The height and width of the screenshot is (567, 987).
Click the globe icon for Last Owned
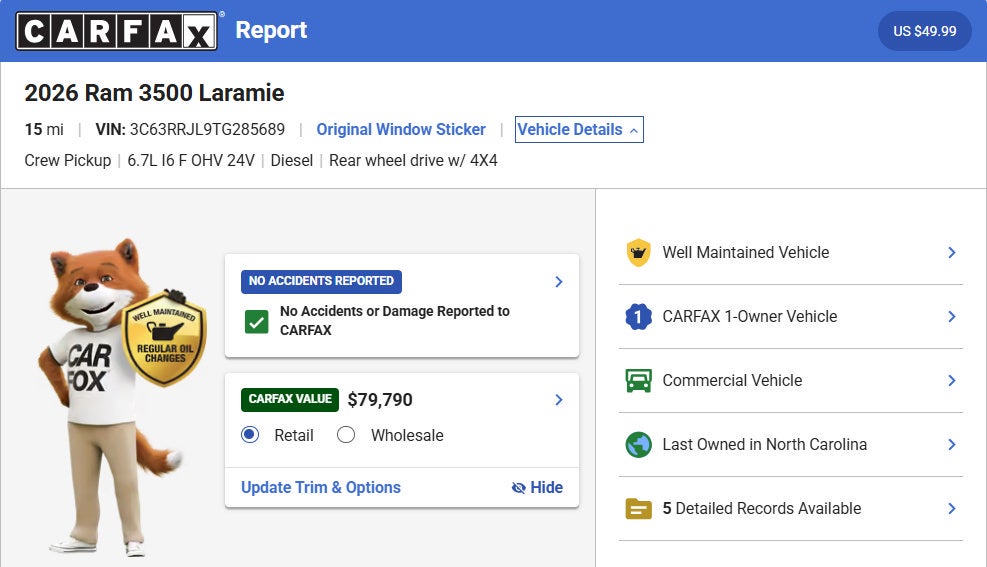pyautogui.click(x=638, y=445)
